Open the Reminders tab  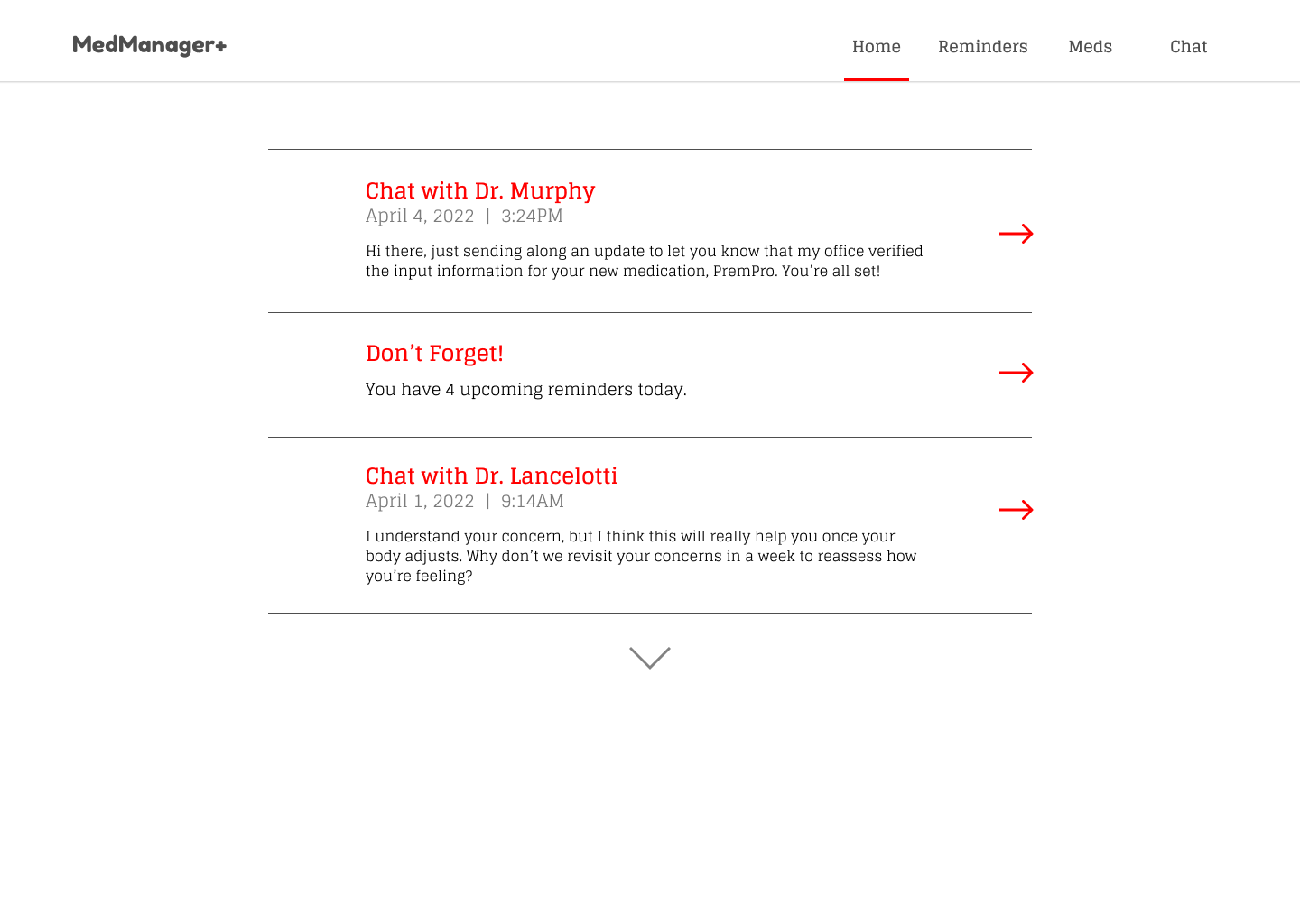983,46
